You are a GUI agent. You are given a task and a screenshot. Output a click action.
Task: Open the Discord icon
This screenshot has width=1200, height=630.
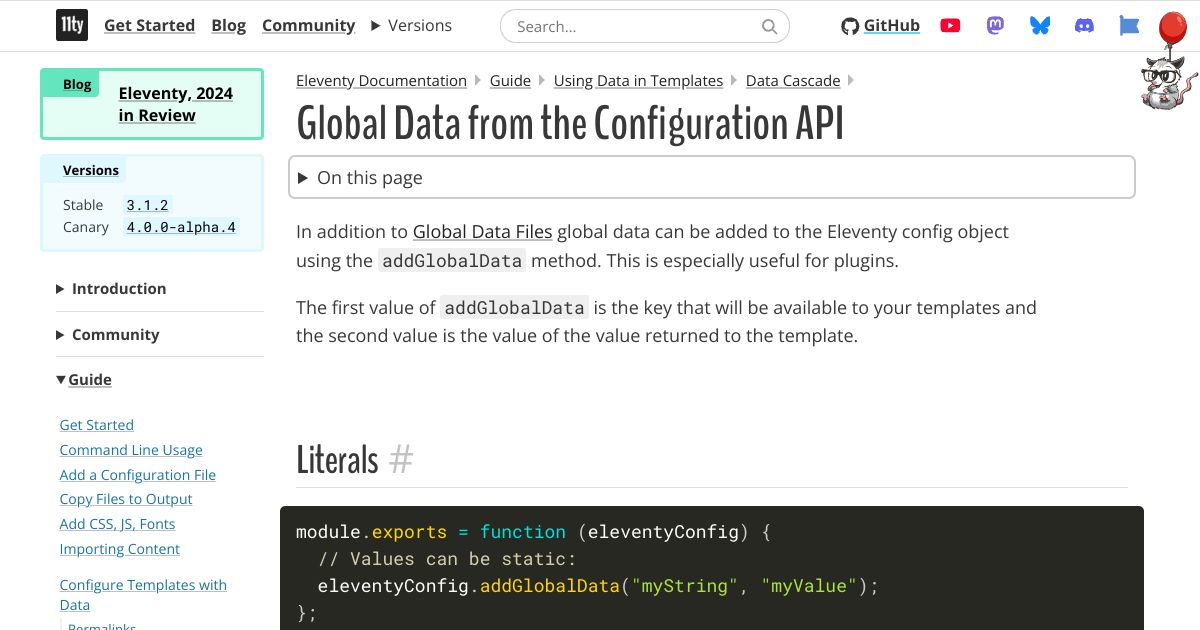tap(1084, 26)
